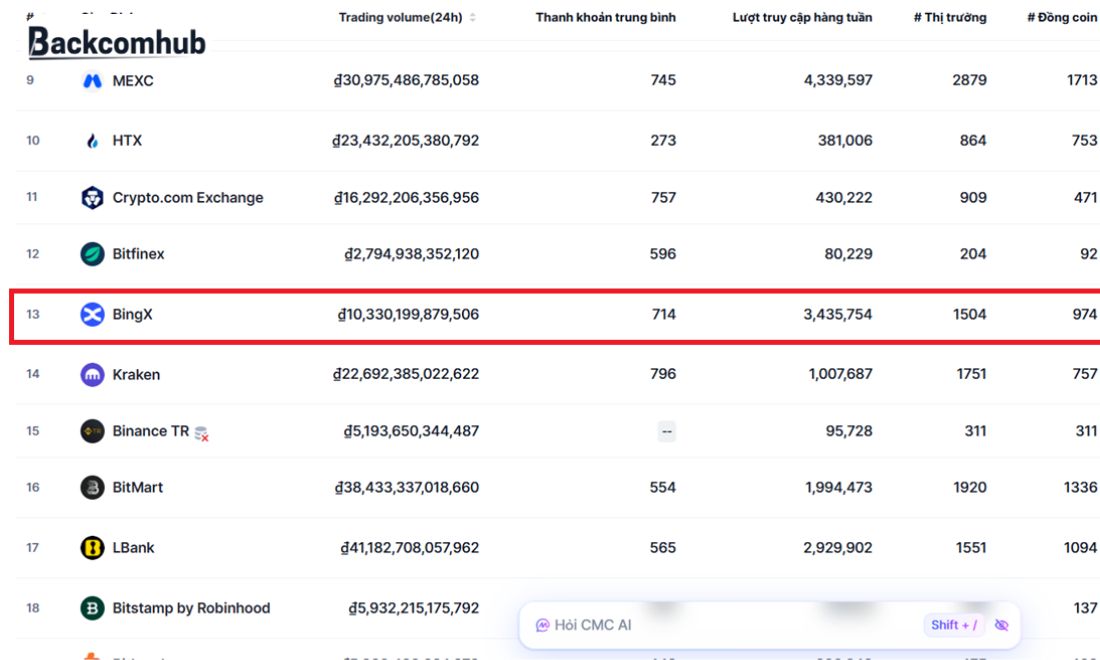The height and width of the screenshot is (660, 1100).
Task: Click the # Đồng coin column header
Action: click(x=1061, y=18)
